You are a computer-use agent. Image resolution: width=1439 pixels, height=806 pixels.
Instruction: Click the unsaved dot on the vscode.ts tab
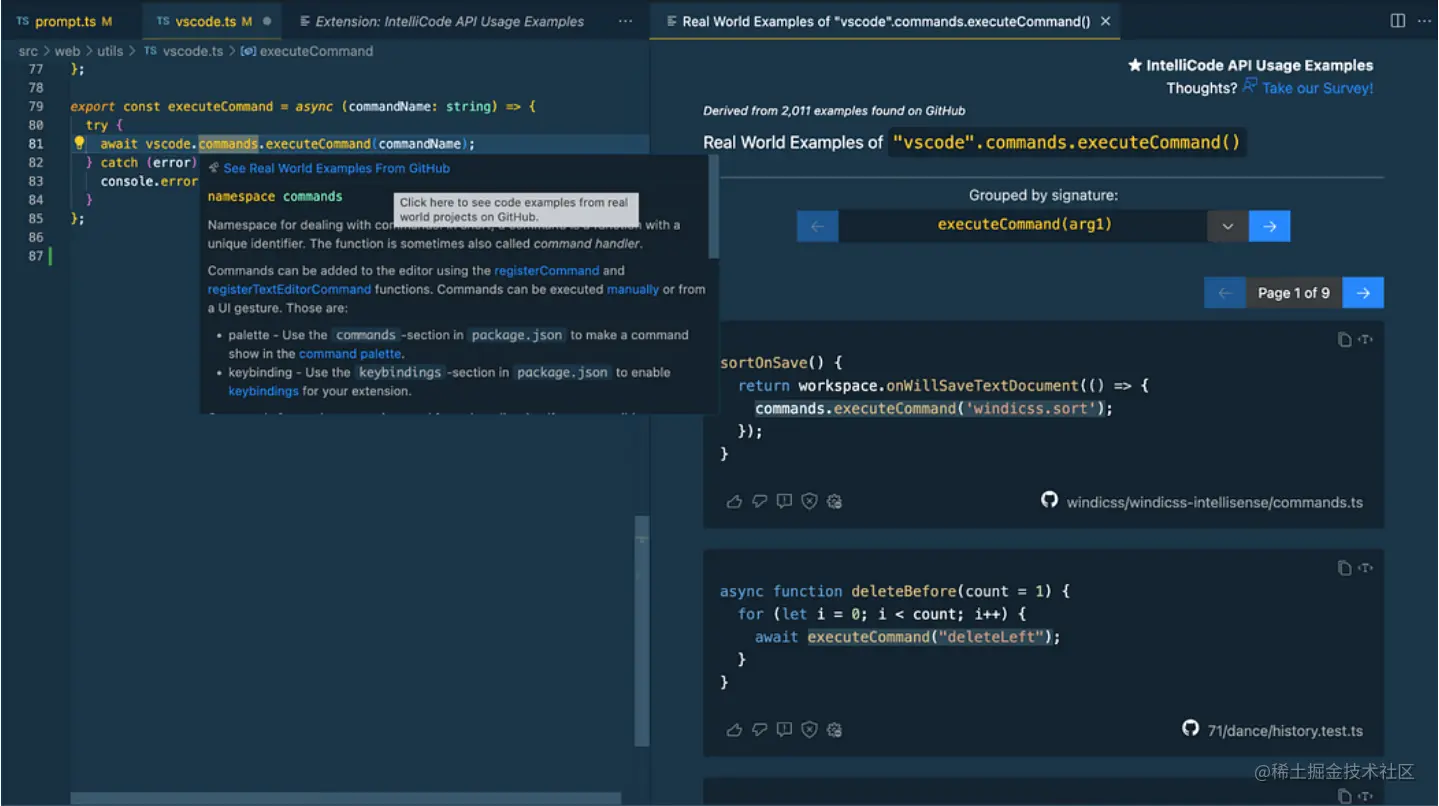[x=267, y=21]
